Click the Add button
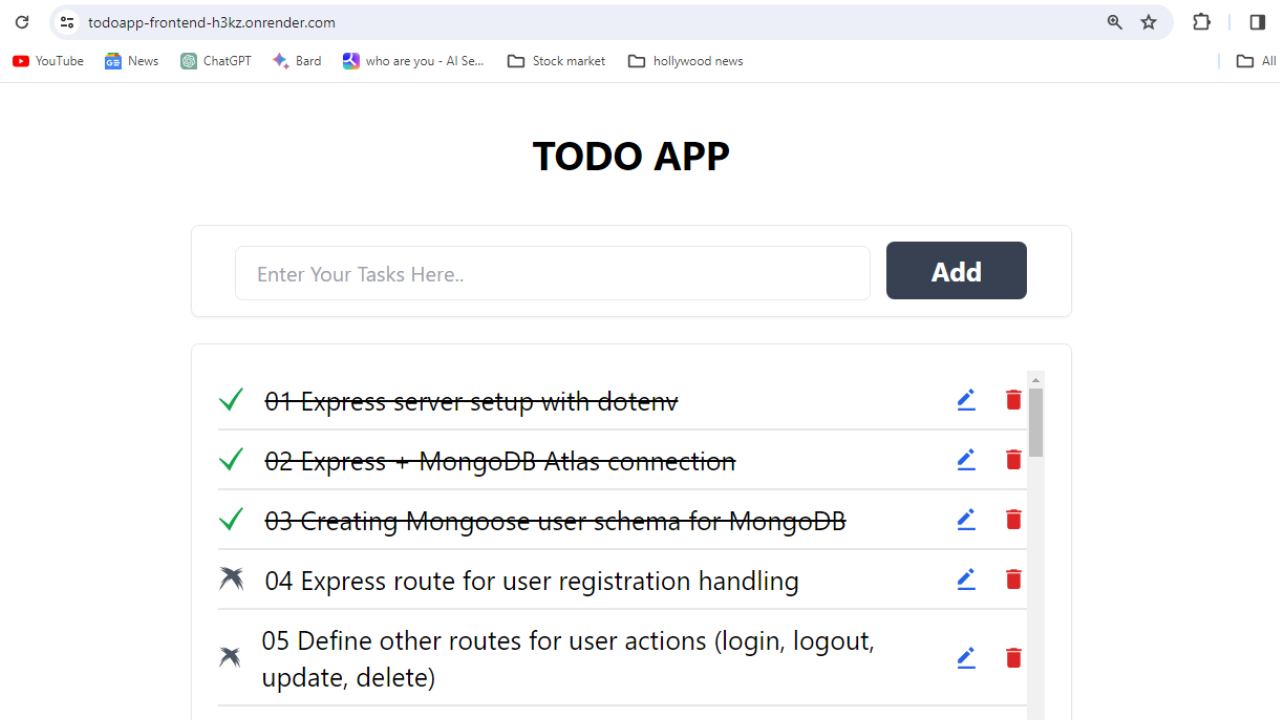Image resolution: width=1280 pixels, height=720 pixels. 956,270
